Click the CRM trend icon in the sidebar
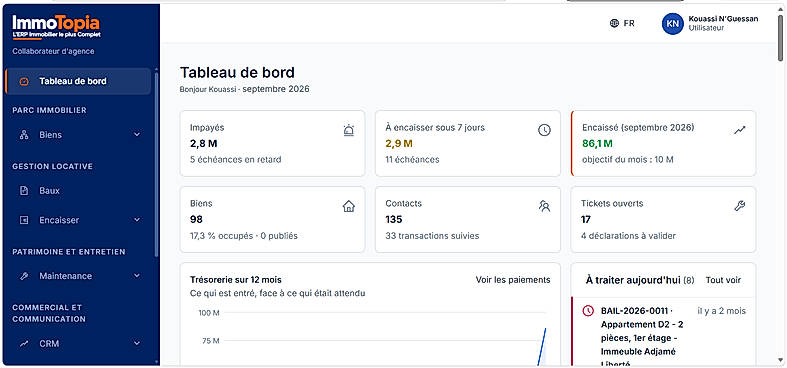 [24, 344]
